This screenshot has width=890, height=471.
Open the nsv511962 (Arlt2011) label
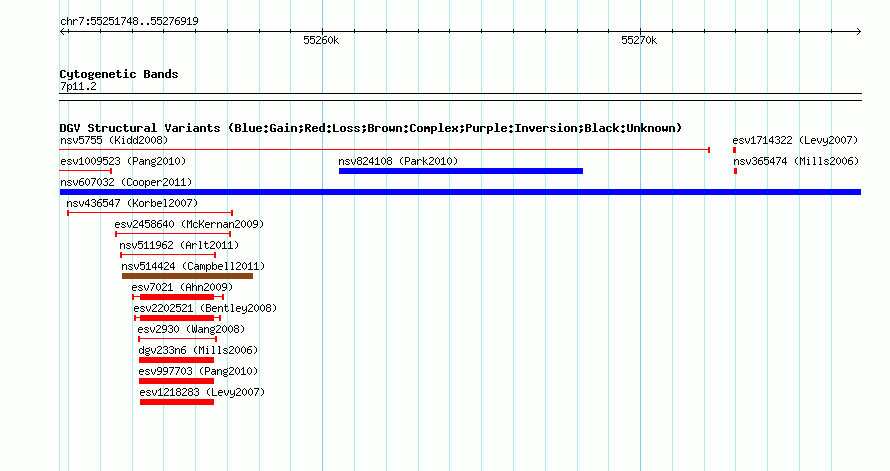(x=179, y=245)
